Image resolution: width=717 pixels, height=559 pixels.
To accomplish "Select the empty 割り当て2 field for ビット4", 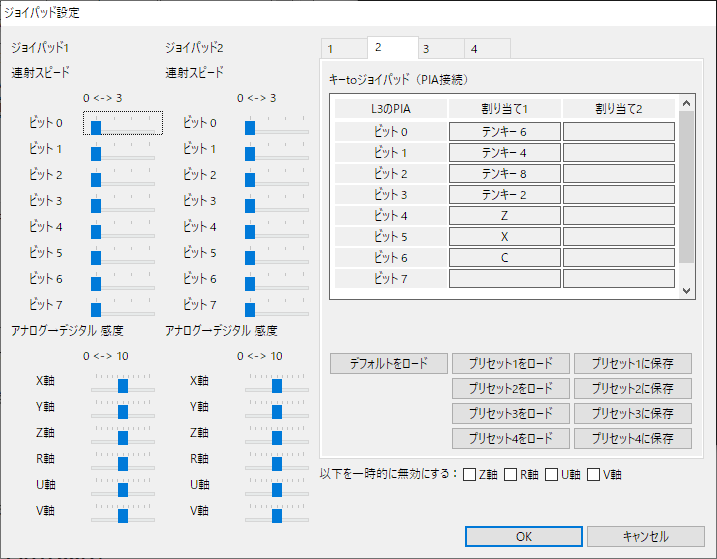I will pyautogui.click(x=618, y=215).
